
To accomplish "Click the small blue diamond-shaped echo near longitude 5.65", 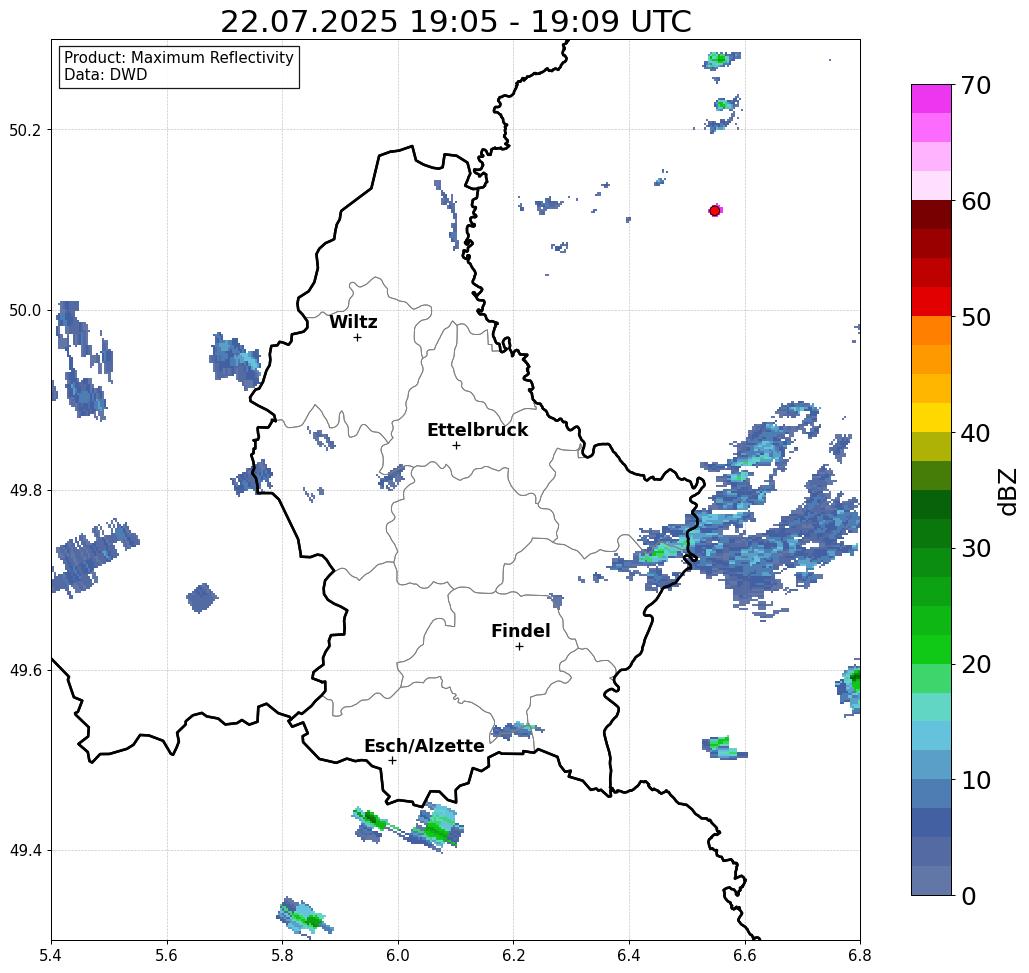I will pos(201,598).
